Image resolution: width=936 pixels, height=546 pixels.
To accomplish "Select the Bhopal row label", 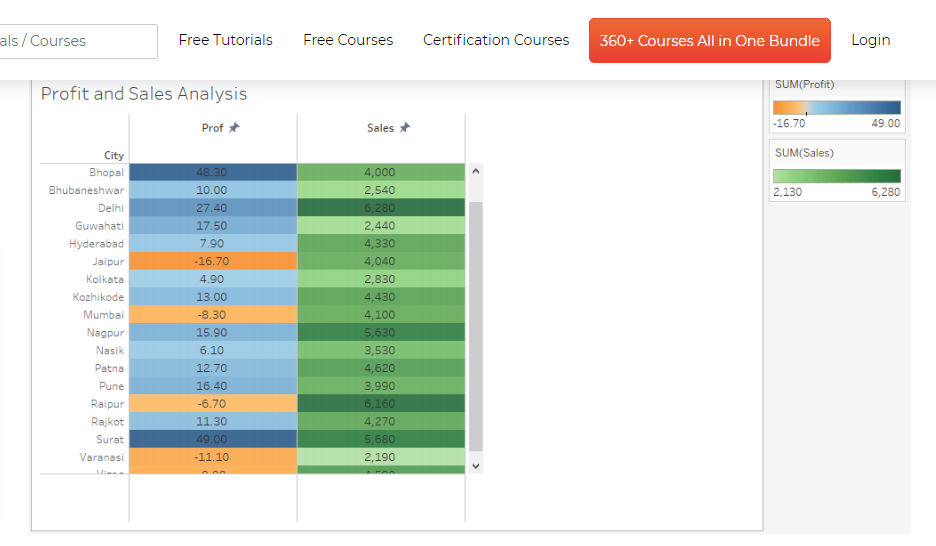I will click(106, 172).
